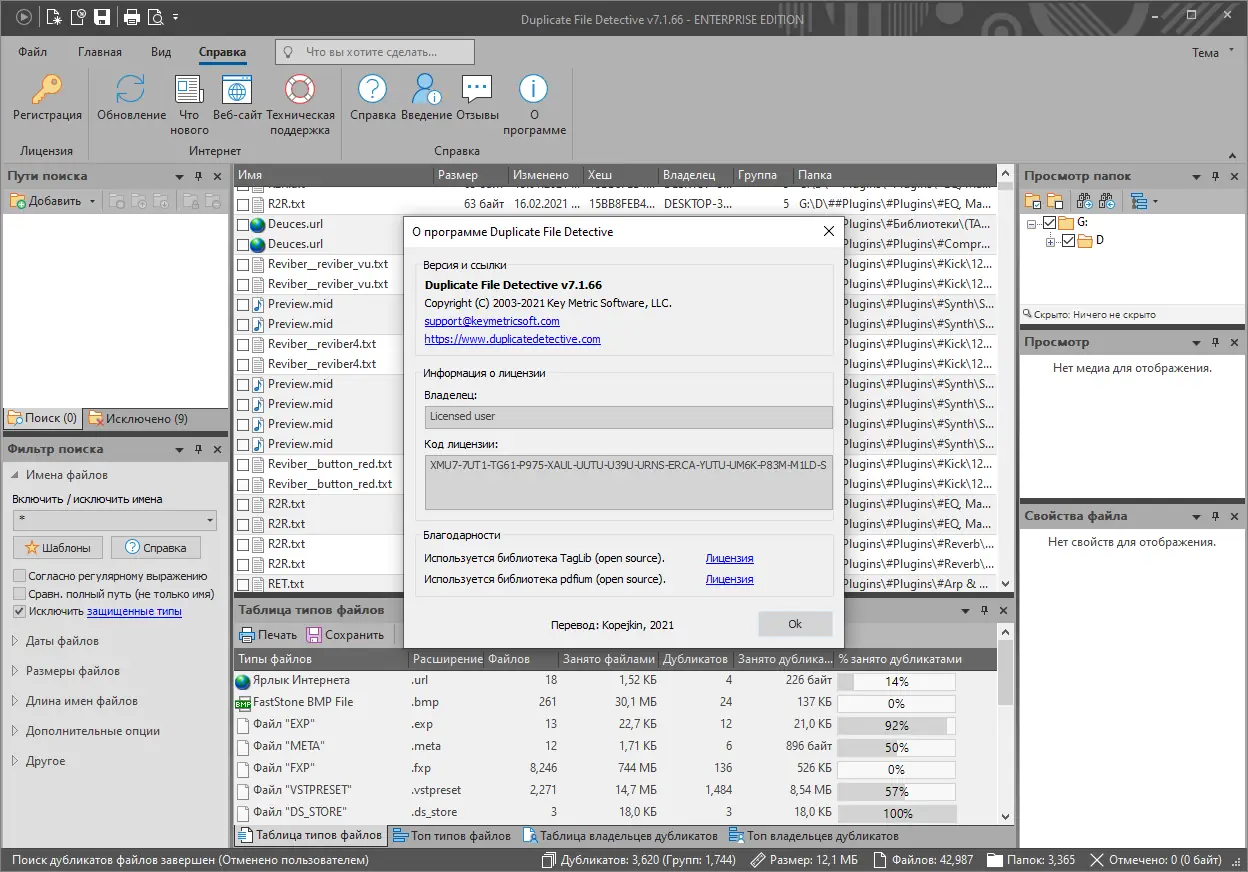Select the Топ типов файлов tab
This screenshot has width=1248, height=872.
(452, 836)
